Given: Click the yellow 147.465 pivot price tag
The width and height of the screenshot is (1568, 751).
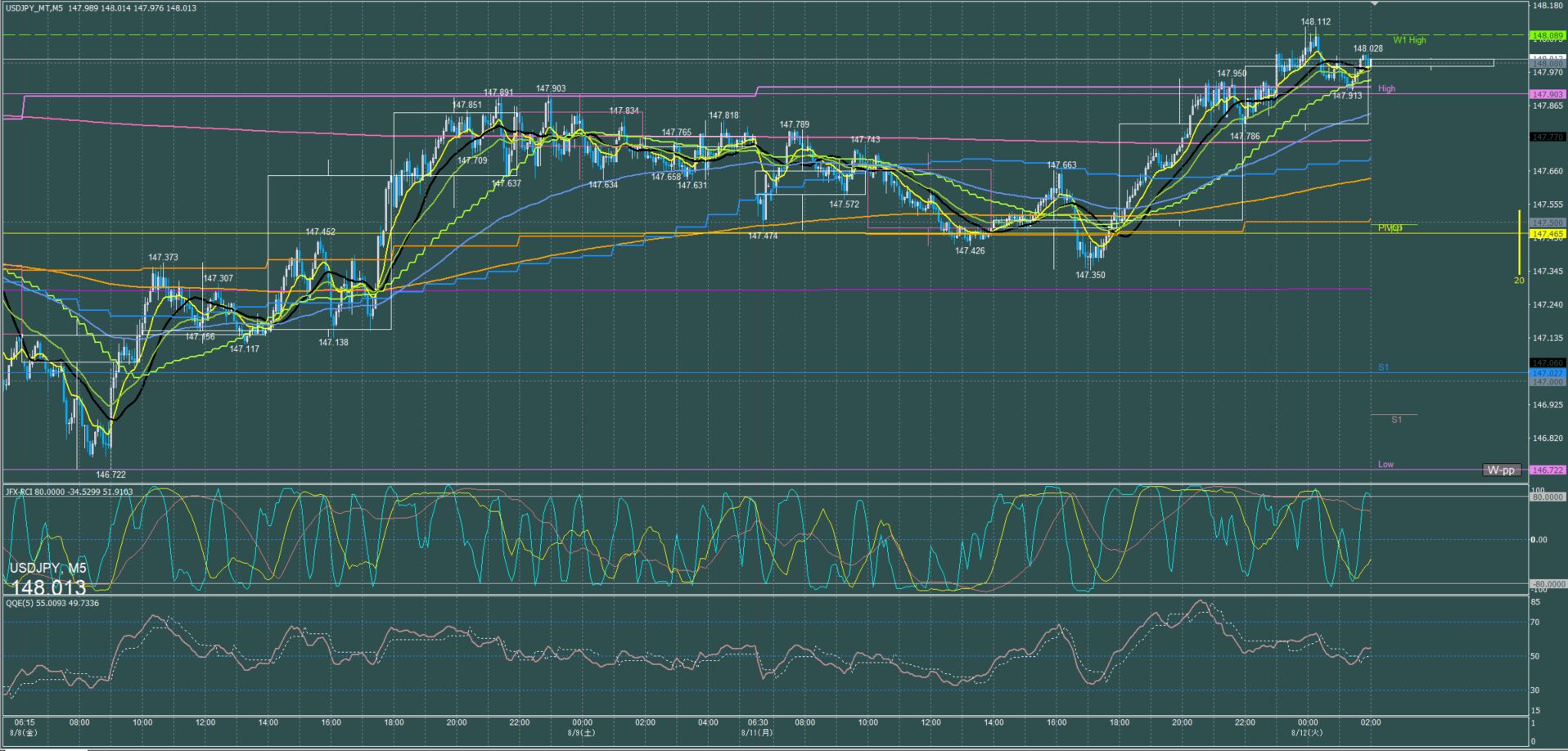Looking at the screenshot, I should (x=1548, y=234).
